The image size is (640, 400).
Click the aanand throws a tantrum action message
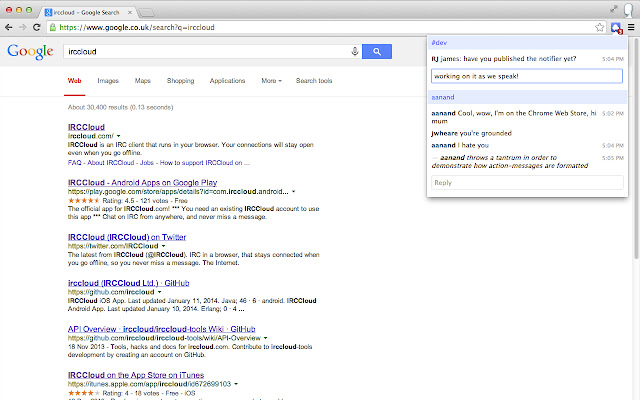pos(510,162)
